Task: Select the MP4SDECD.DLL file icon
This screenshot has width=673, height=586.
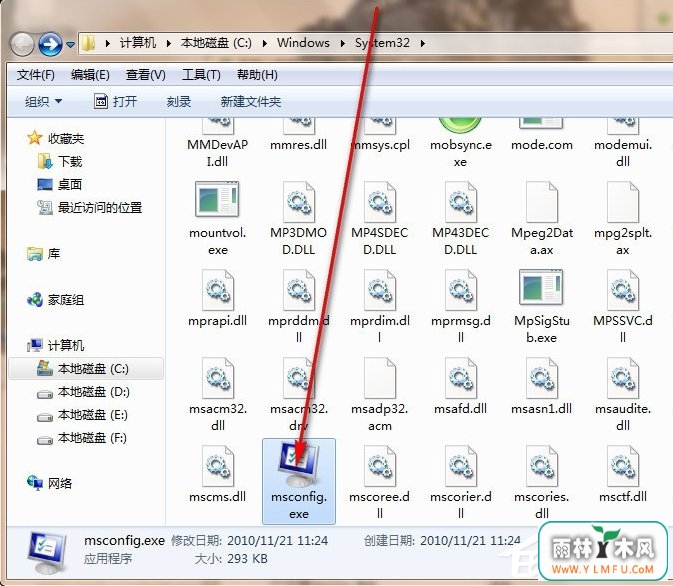Action: 379,201
